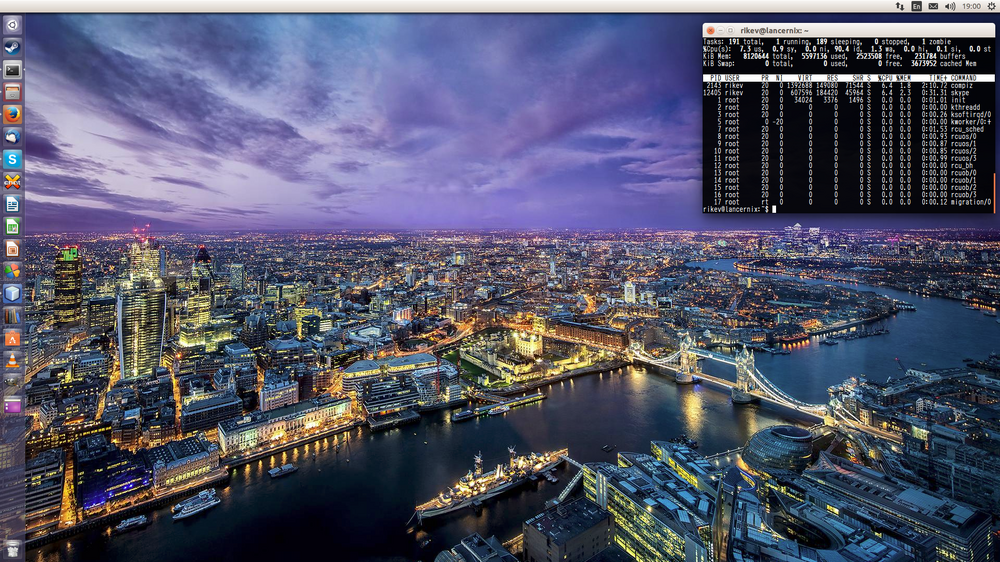Image resolution: width=1000 pixels, height=562 pixels.
Task: Click the VIRT column header
Action: [x=805, y=78]
